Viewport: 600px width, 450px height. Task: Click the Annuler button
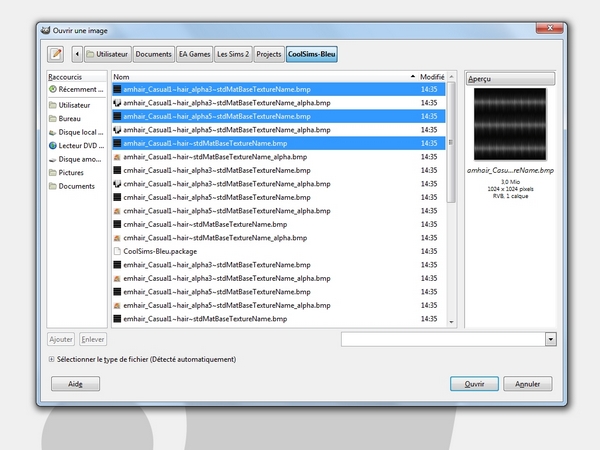pyautogui.click(x=528, y=384)
